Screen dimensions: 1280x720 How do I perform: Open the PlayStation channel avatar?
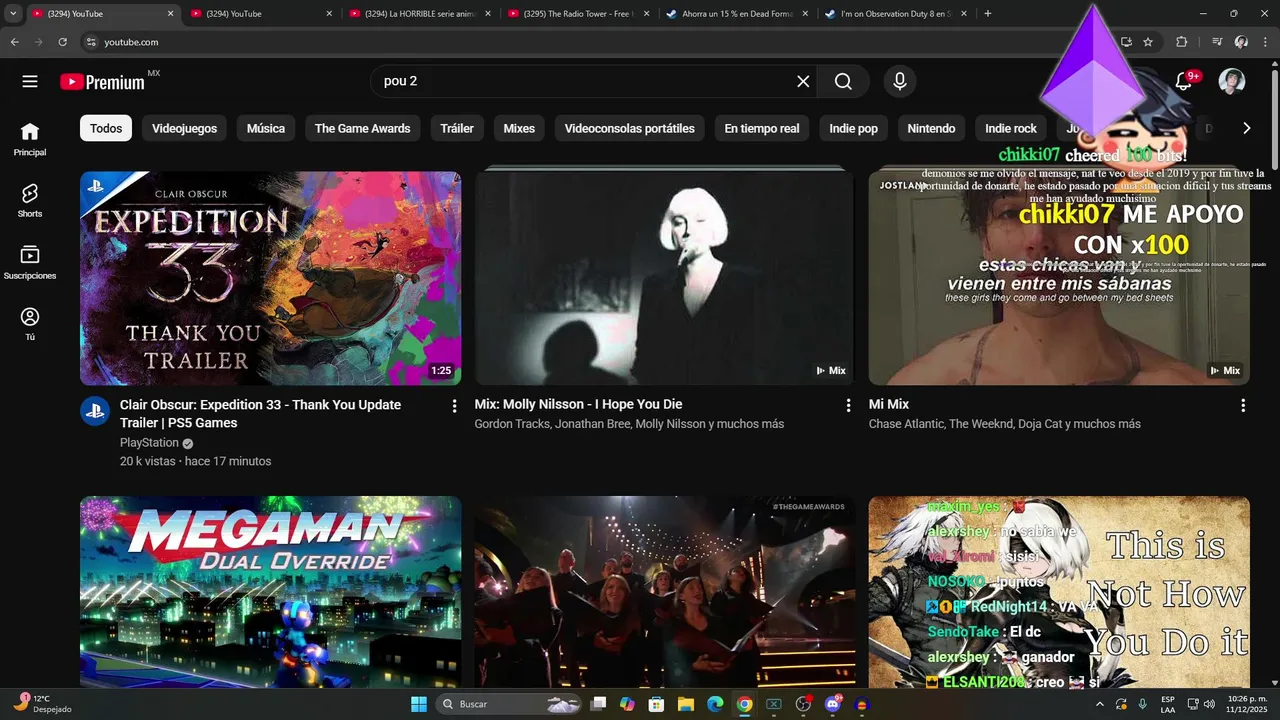coord(95,410)
